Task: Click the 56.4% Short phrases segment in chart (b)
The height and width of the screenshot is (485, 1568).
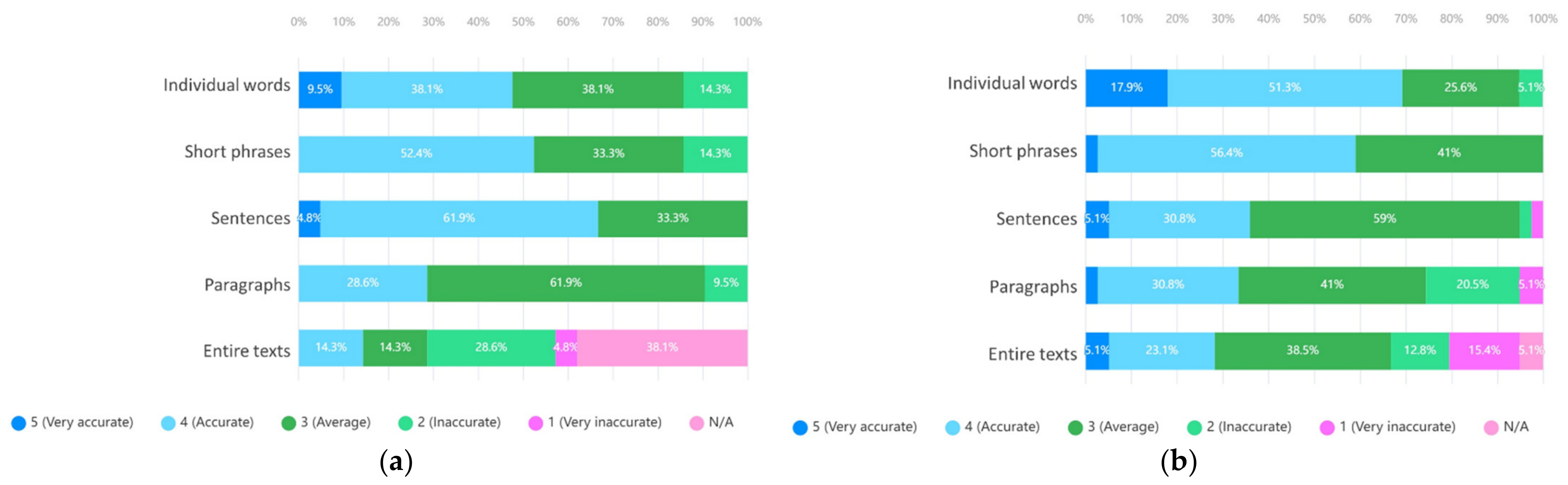Action: coord(1226,153)
